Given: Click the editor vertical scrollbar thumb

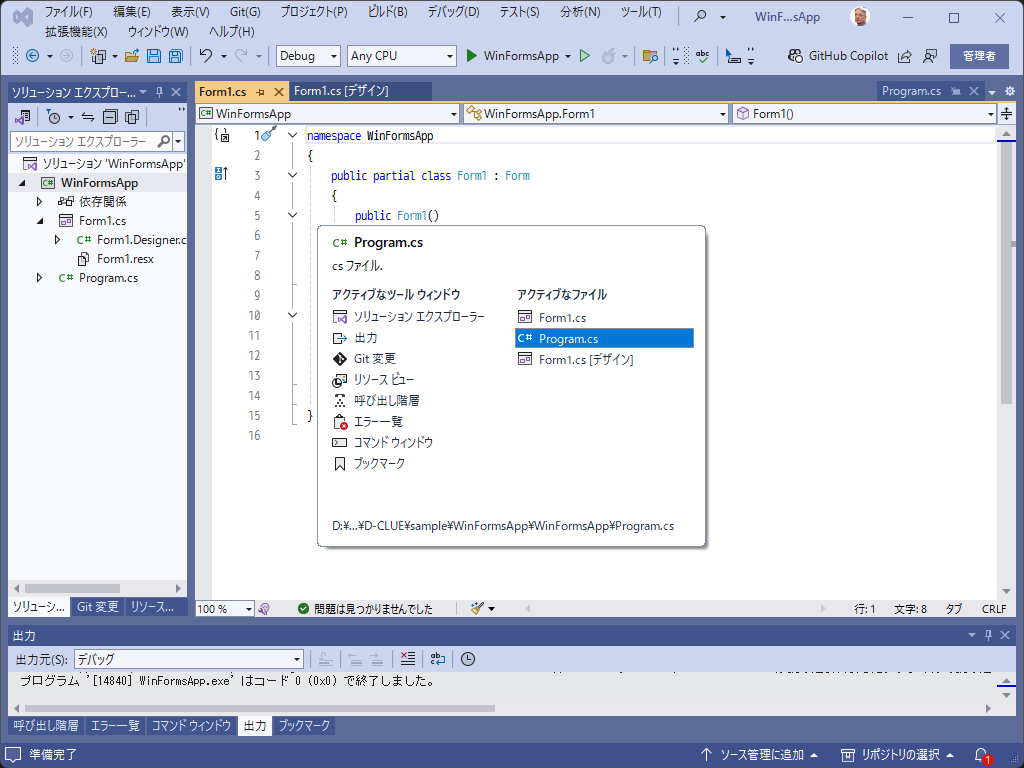Looking at the screenshot, I should point(1006,274).
